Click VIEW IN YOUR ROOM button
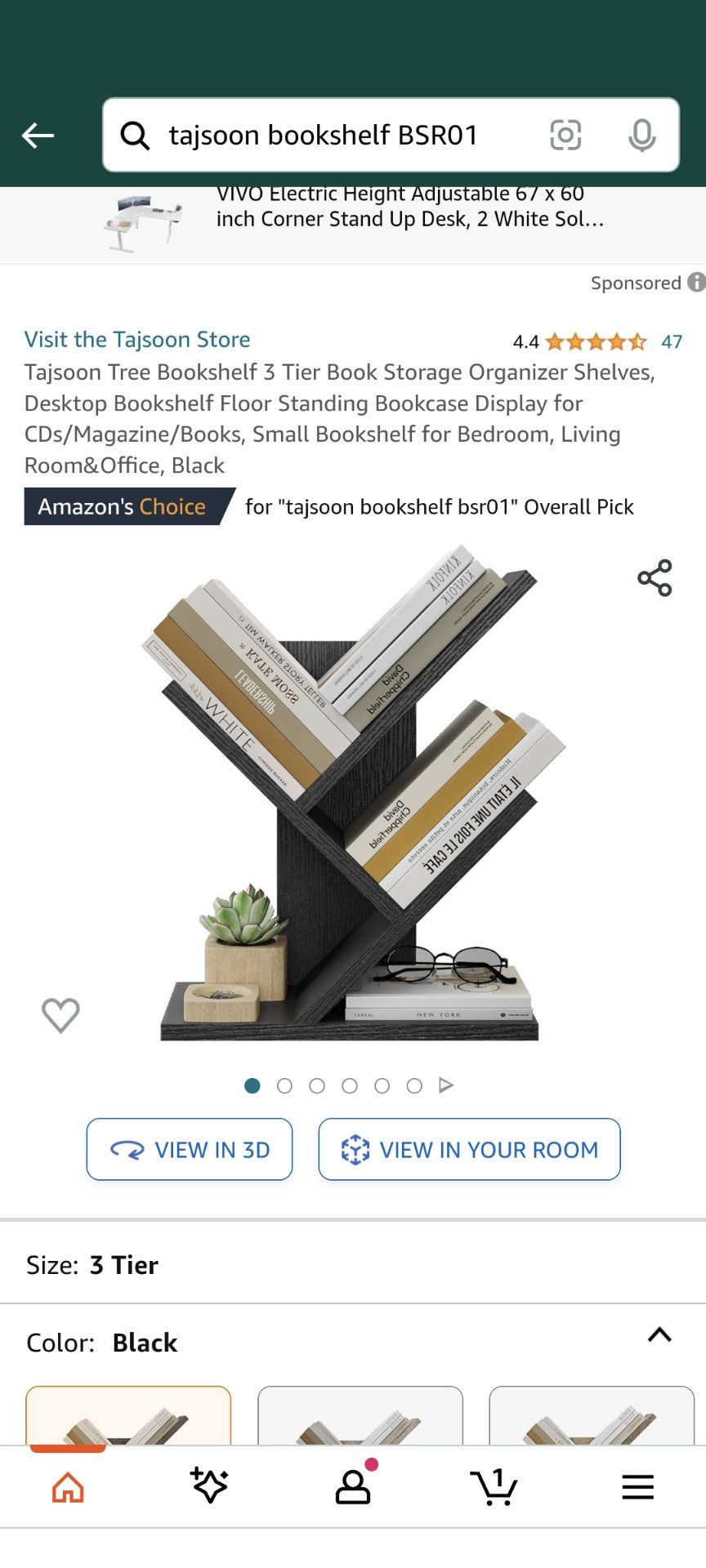Image resolution: width=706 pixels, height=1568 pixels. (469, 1149)
